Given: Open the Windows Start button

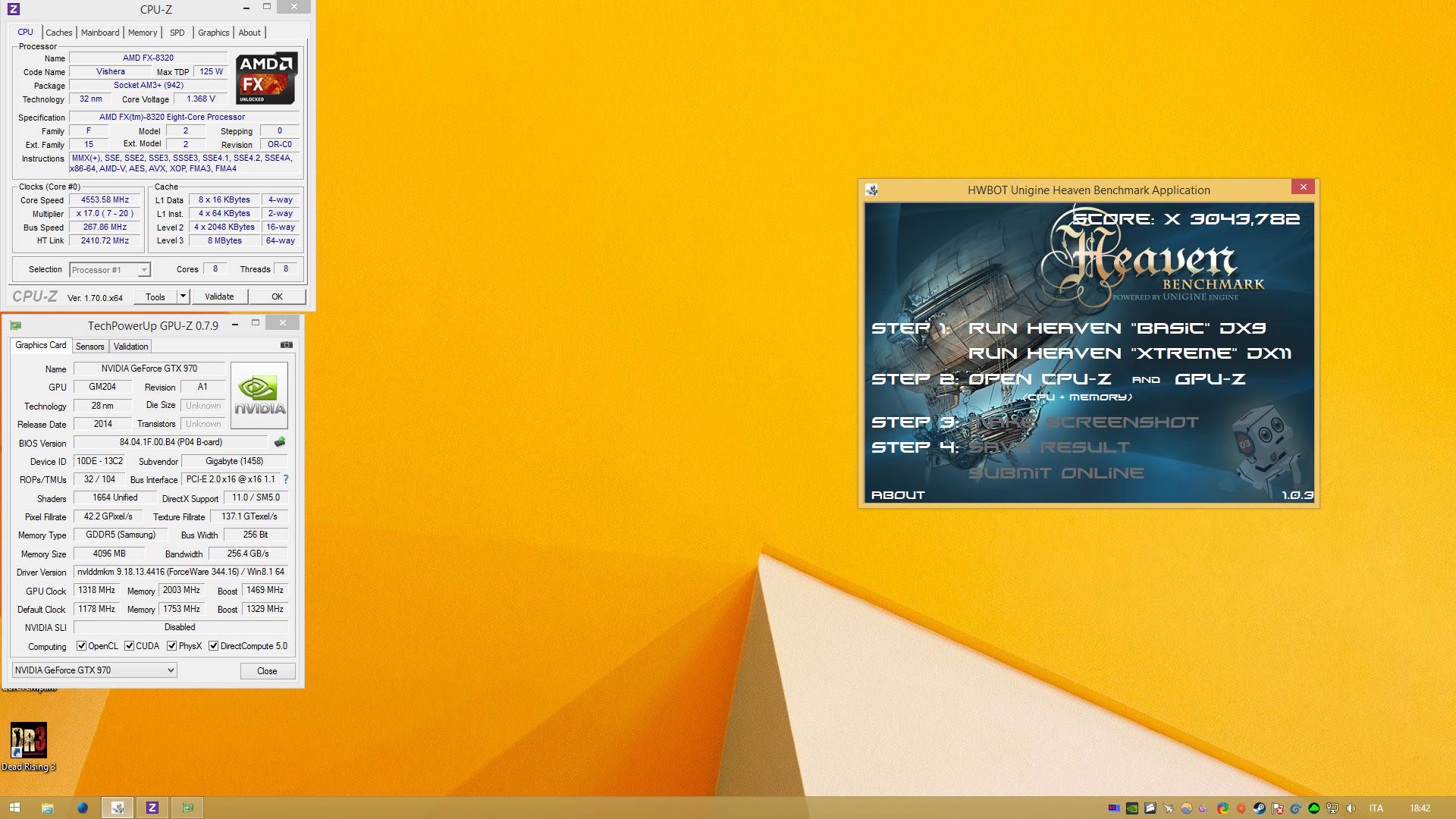Looking at the screenshot, I should pos(14,808).
